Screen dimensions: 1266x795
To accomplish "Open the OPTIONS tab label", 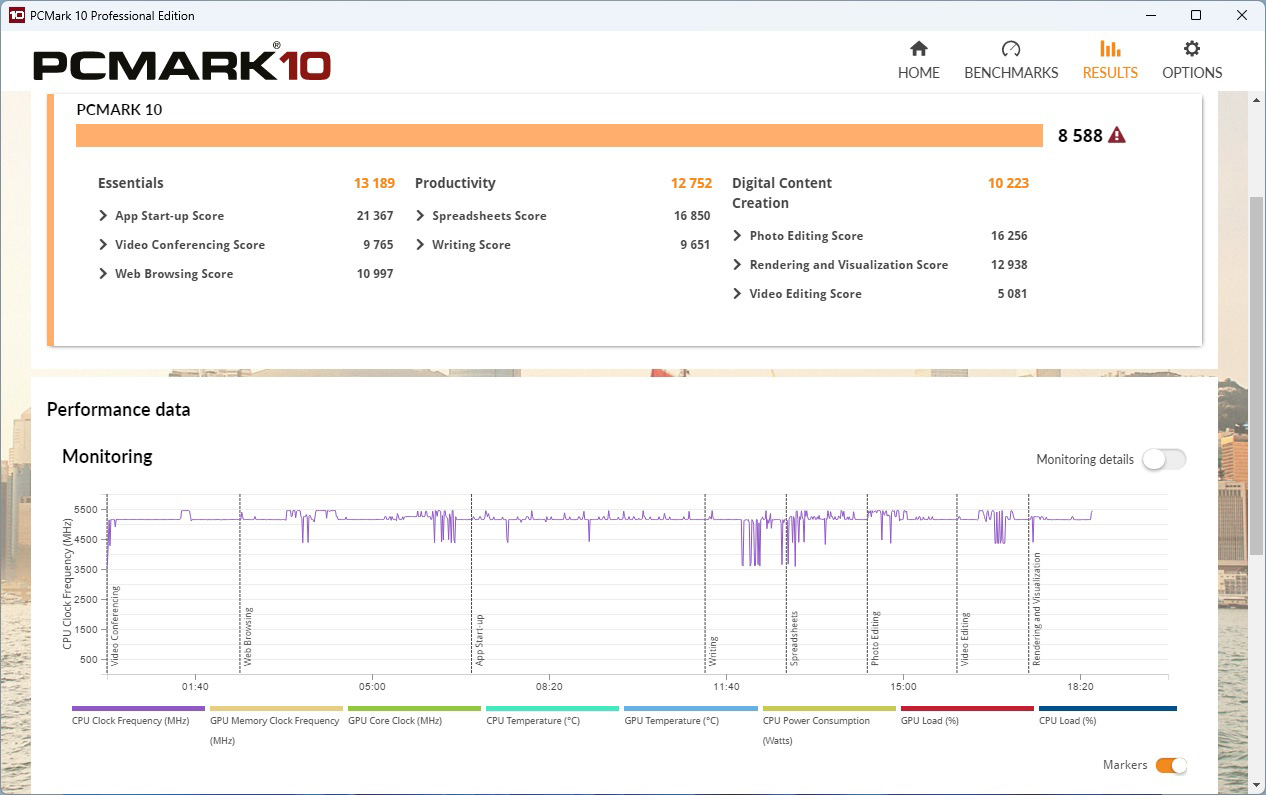I will point(1192,73).
